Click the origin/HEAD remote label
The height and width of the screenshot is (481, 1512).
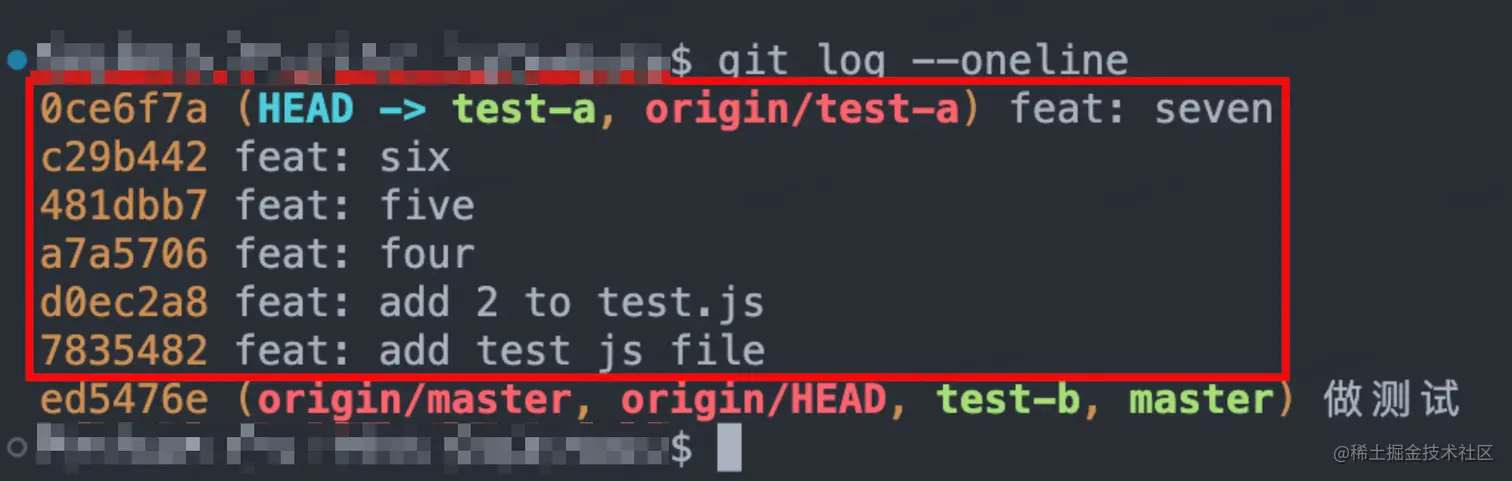[753, 399]
